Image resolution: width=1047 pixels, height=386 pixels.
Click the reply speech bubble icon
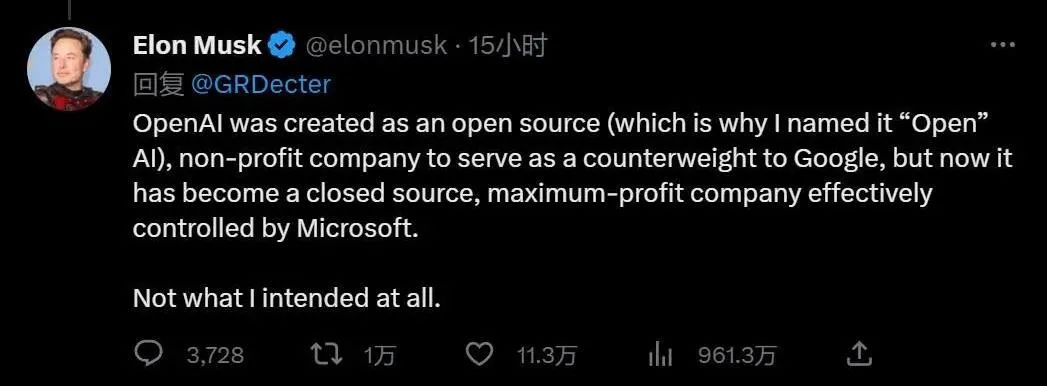click(146, 354)
